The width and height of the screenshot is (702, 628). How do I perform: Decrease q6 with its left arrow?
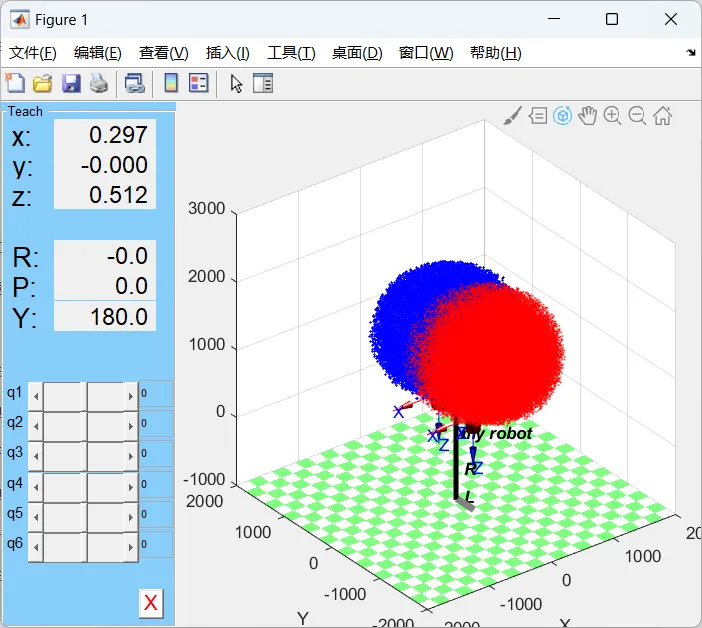pyautogui.click(x=36, y=547)
